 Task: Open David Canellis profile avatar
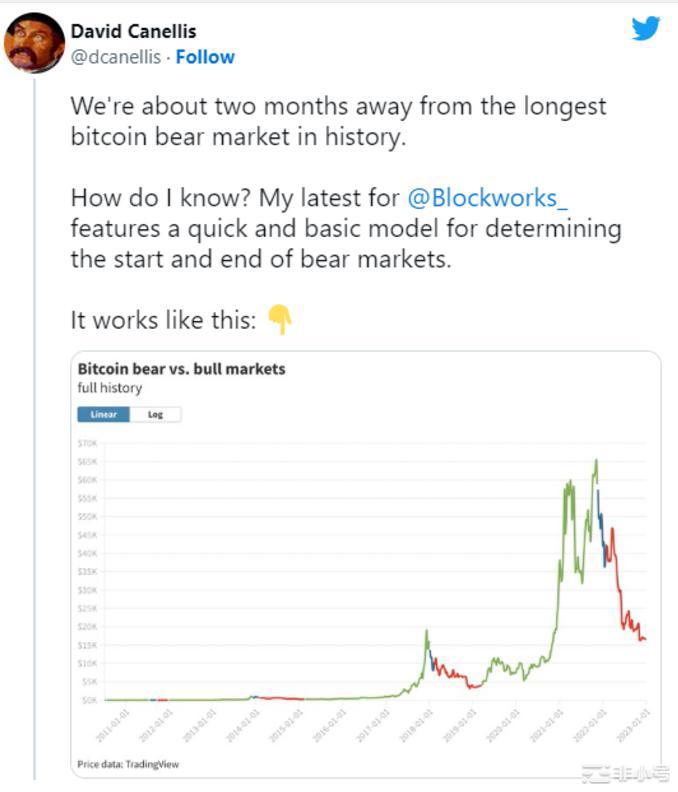click(x=35, y=43)
